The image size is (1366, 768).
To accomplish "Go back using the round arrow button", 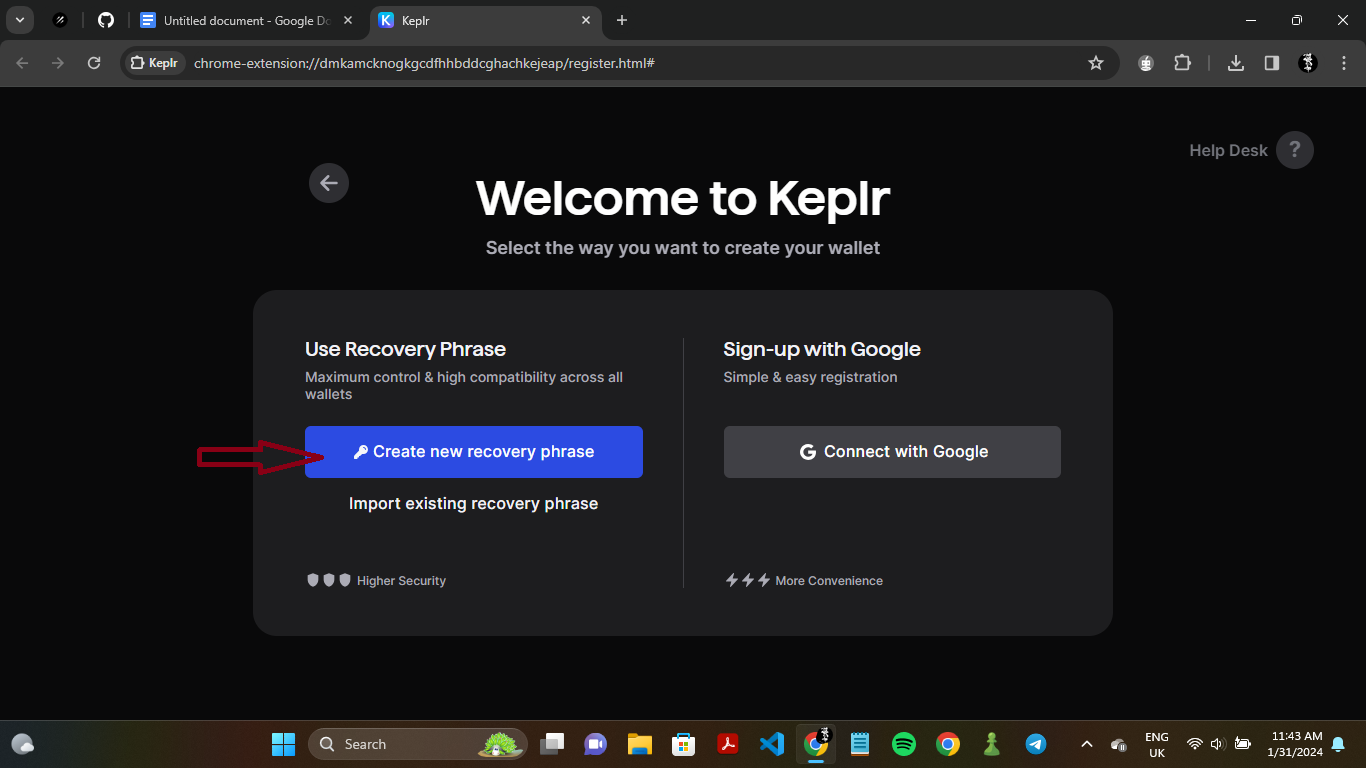I will pos(329,183).
